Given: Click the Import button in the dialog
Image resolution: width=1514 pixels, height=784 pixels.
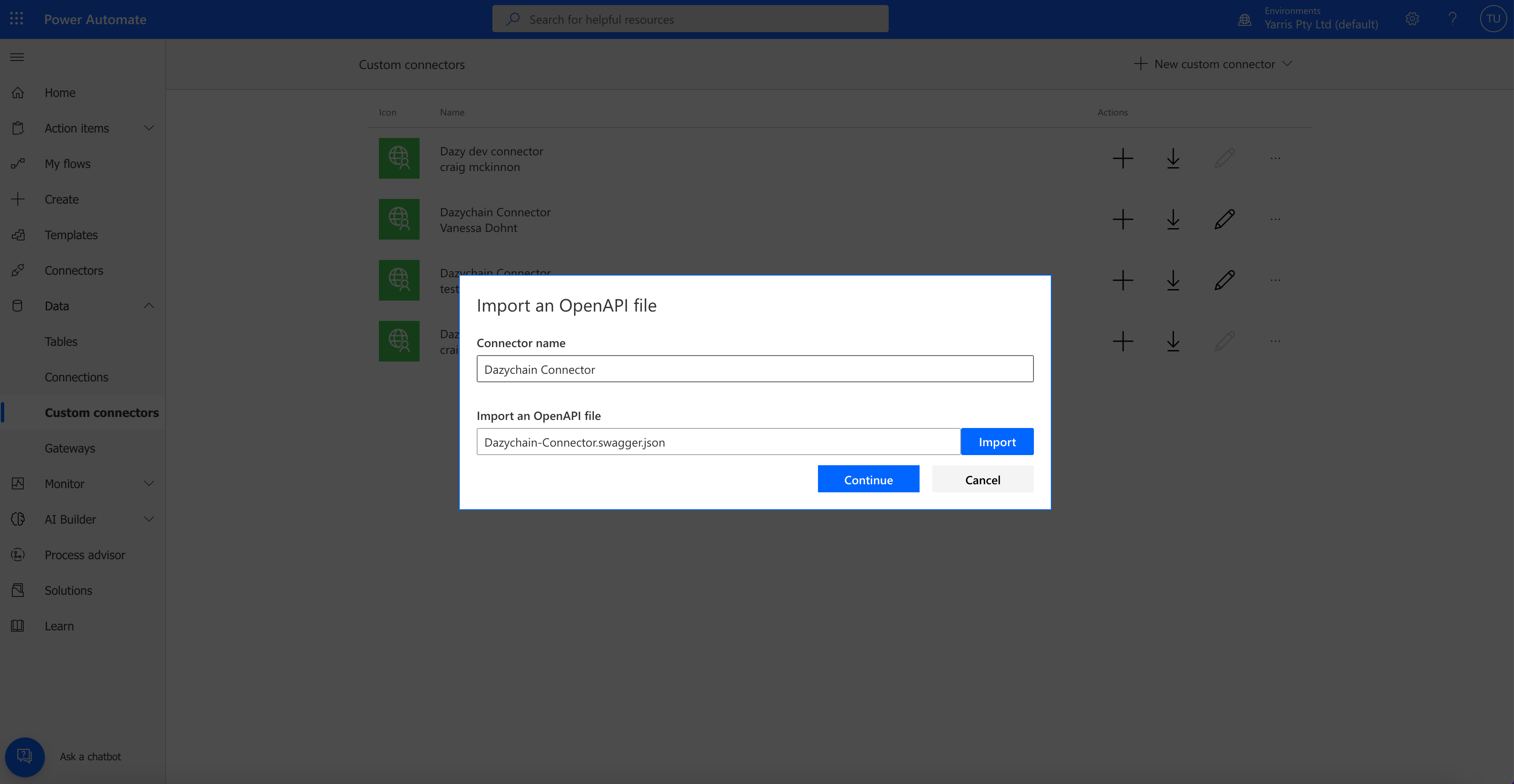Looking at the screenshot, I should pos(997,442).
